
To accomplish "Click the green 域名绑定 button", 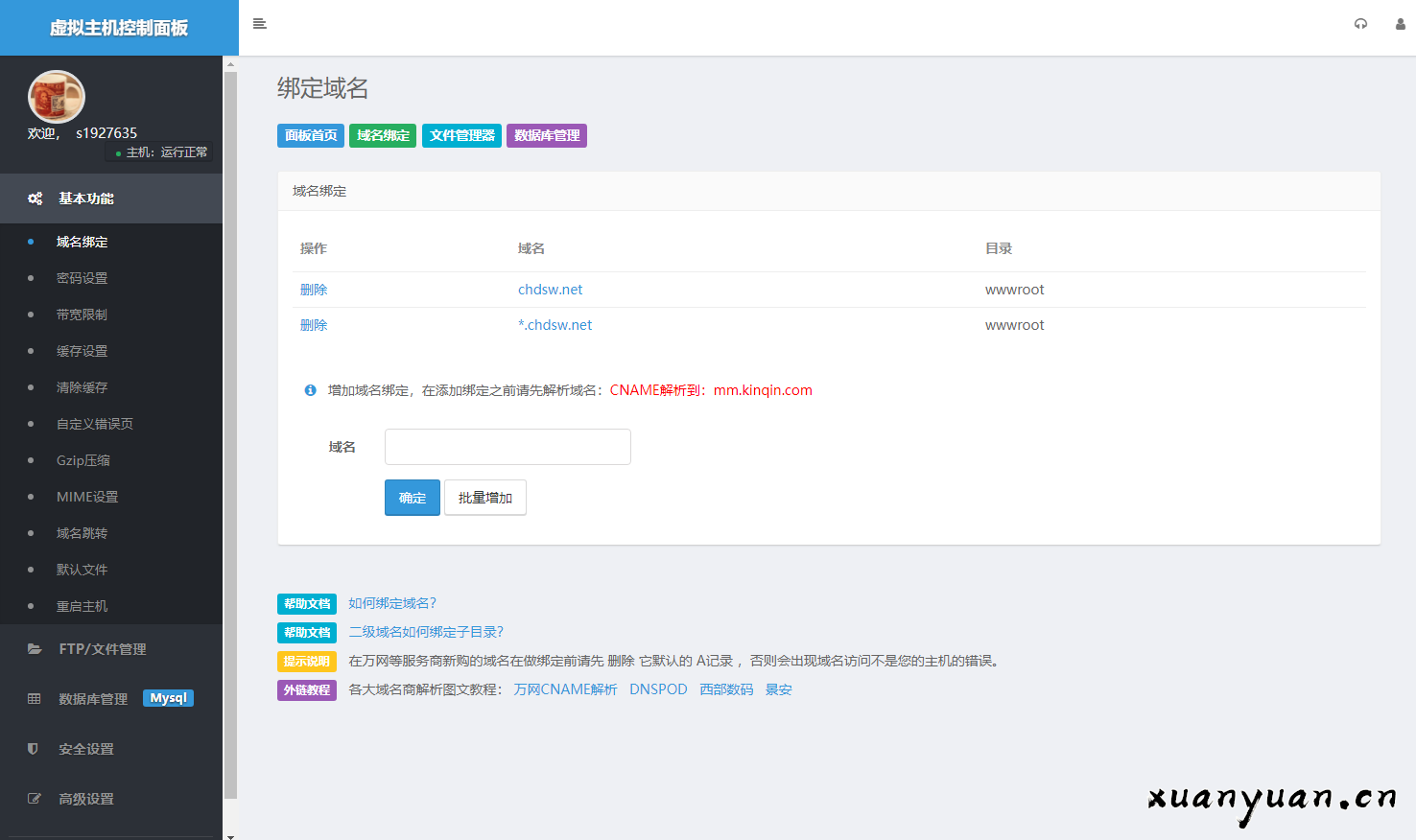I will coord(383,135).
